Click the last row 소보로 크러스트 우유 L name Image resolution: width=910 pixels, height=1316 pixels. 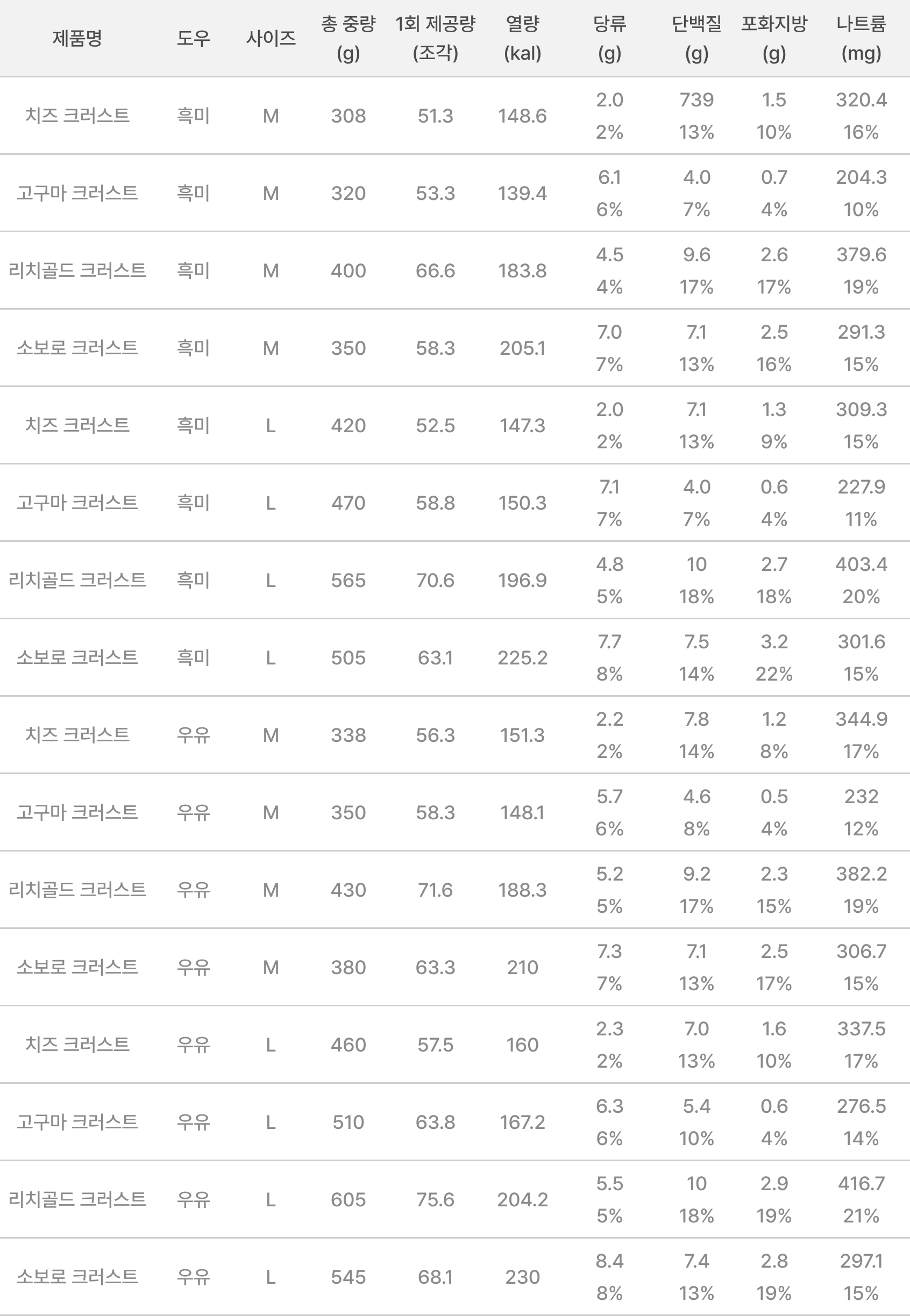(x=77, y=1277)
